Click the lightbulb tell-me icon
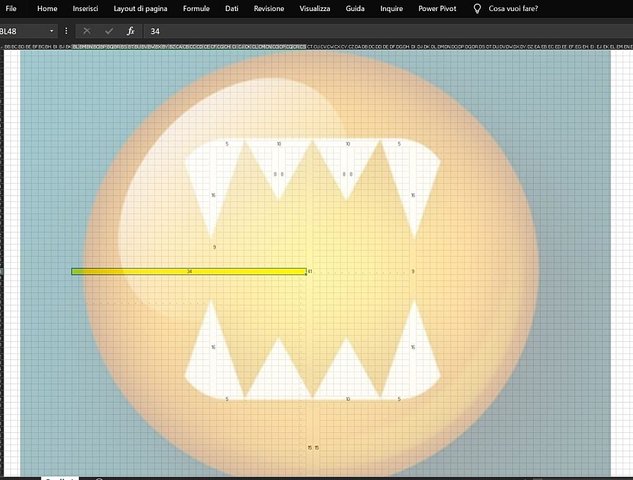The height and width of the screenshot is (480, 633). [477, 8]
